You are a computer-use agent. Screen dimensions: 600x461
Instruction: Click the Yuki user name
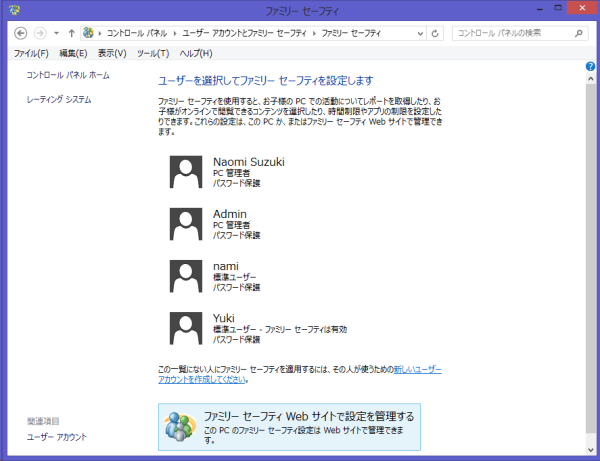223,318
